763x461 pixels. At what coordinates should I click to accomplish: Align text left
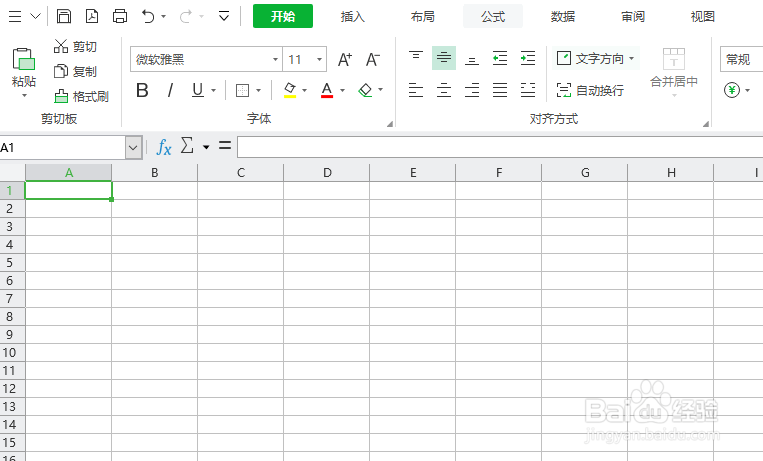[x=416, y=90]
